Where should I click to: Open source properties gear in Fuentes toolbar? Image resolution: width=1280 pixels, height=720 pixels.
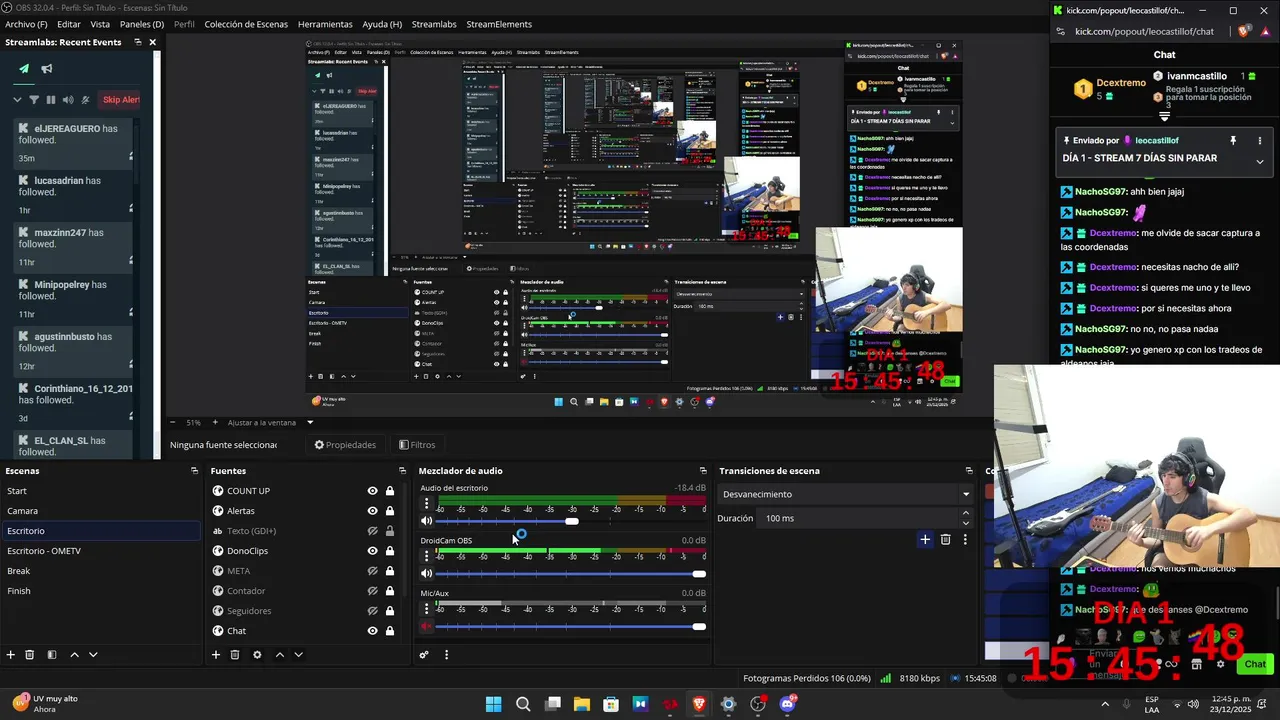click(257, 655)
